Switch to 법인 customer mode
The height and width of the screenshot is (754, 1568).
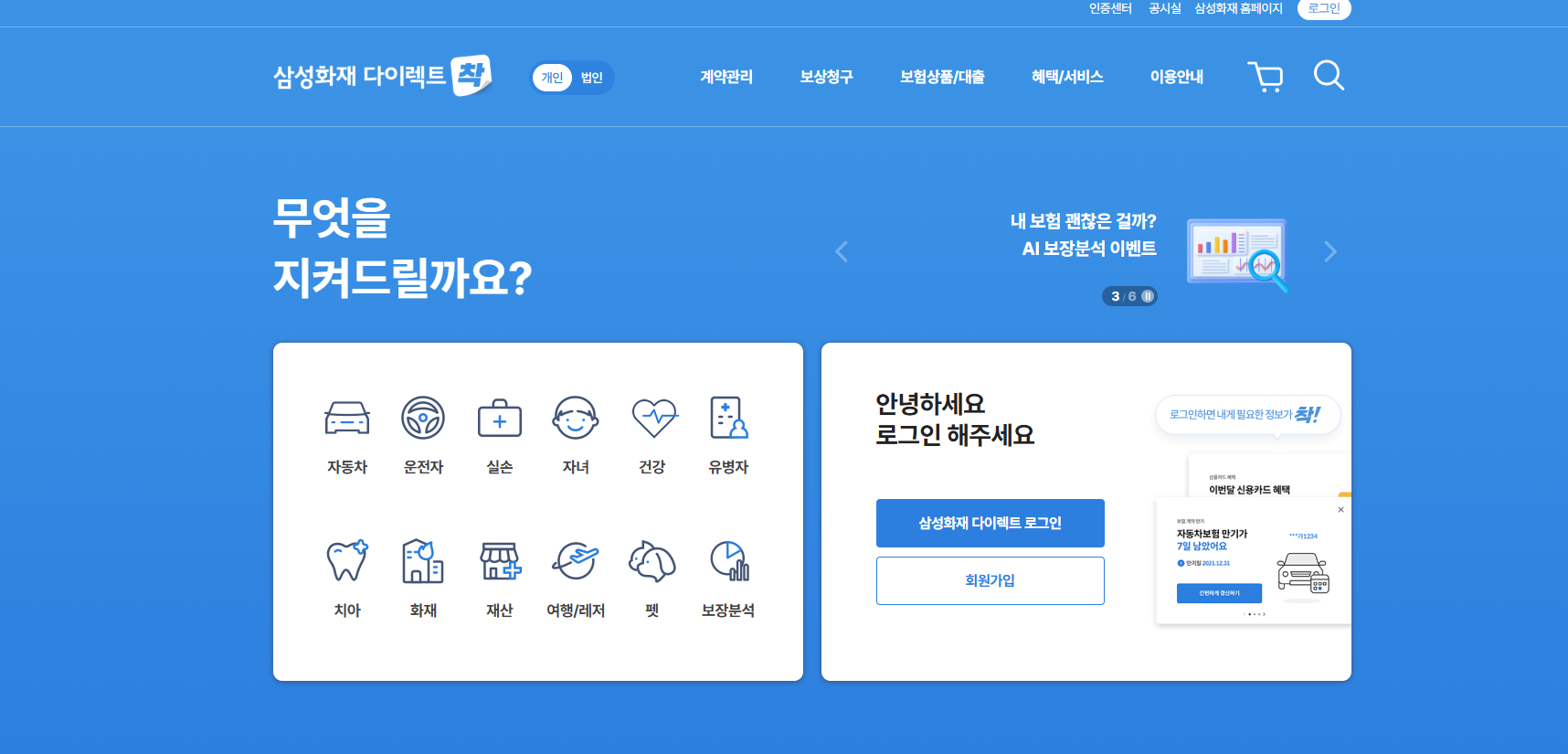point(592,78)
